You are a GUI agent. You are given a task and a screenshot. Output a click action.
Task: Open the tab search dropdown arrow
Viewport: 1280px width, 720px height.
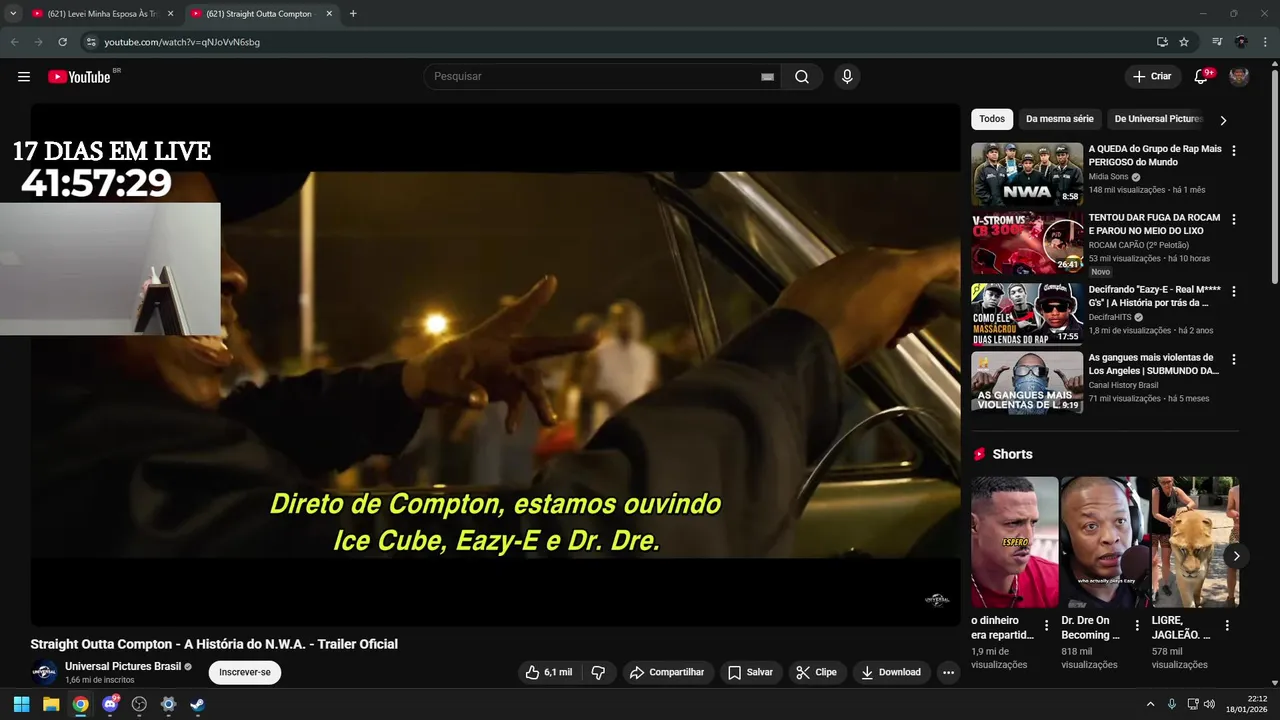[x=13, y=14]
